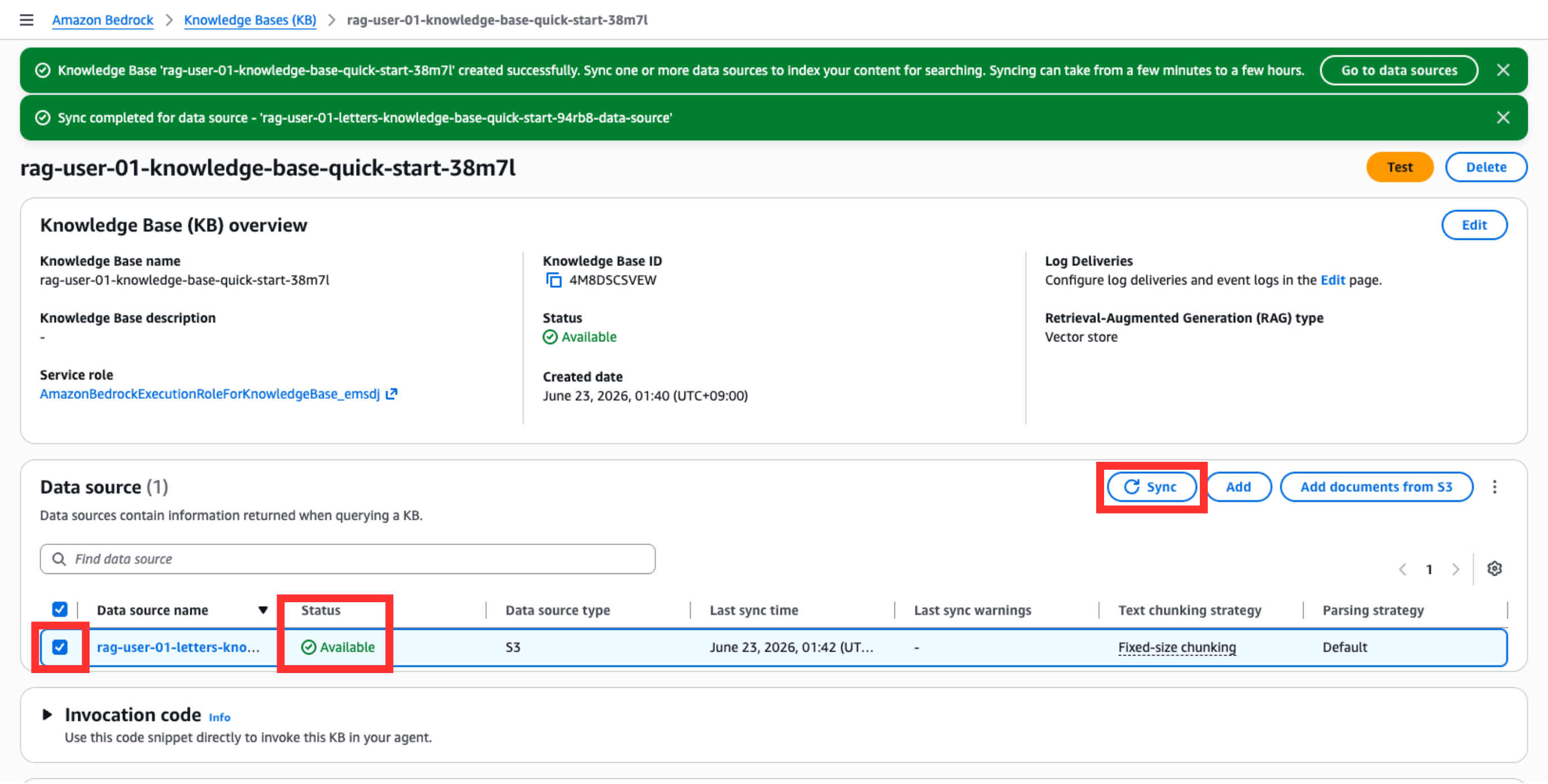1548x784 pixels.
Task: Click the Default parsing strategy cell
Action: [x=1344, y=647]
